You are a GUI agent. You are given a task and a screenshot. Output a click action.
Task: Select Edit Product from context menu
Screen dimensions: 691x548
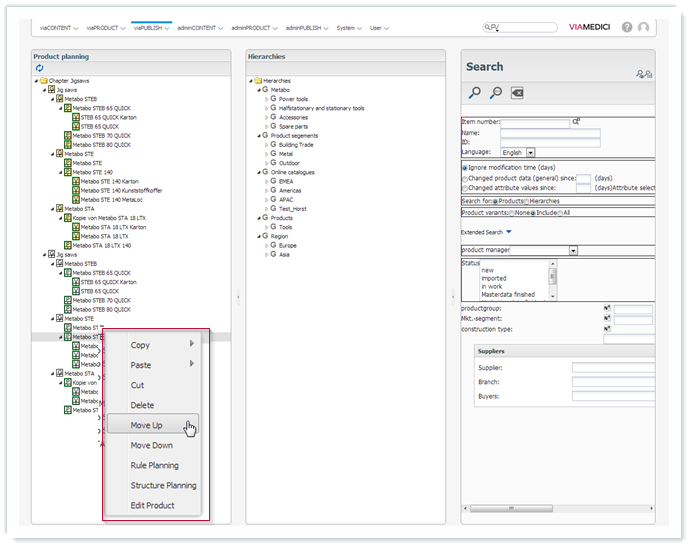[x=152, y=505]
